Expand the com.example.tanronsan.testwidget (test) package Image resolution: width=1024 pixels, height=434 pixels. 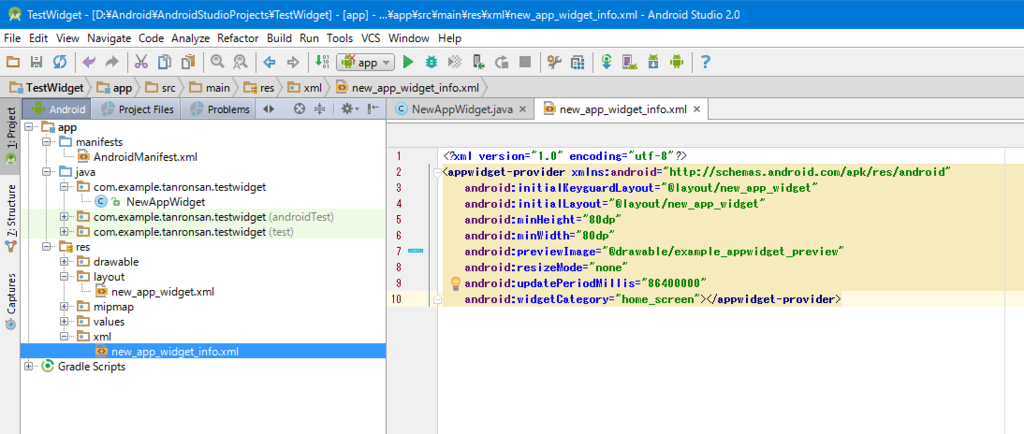click(64, 232)
